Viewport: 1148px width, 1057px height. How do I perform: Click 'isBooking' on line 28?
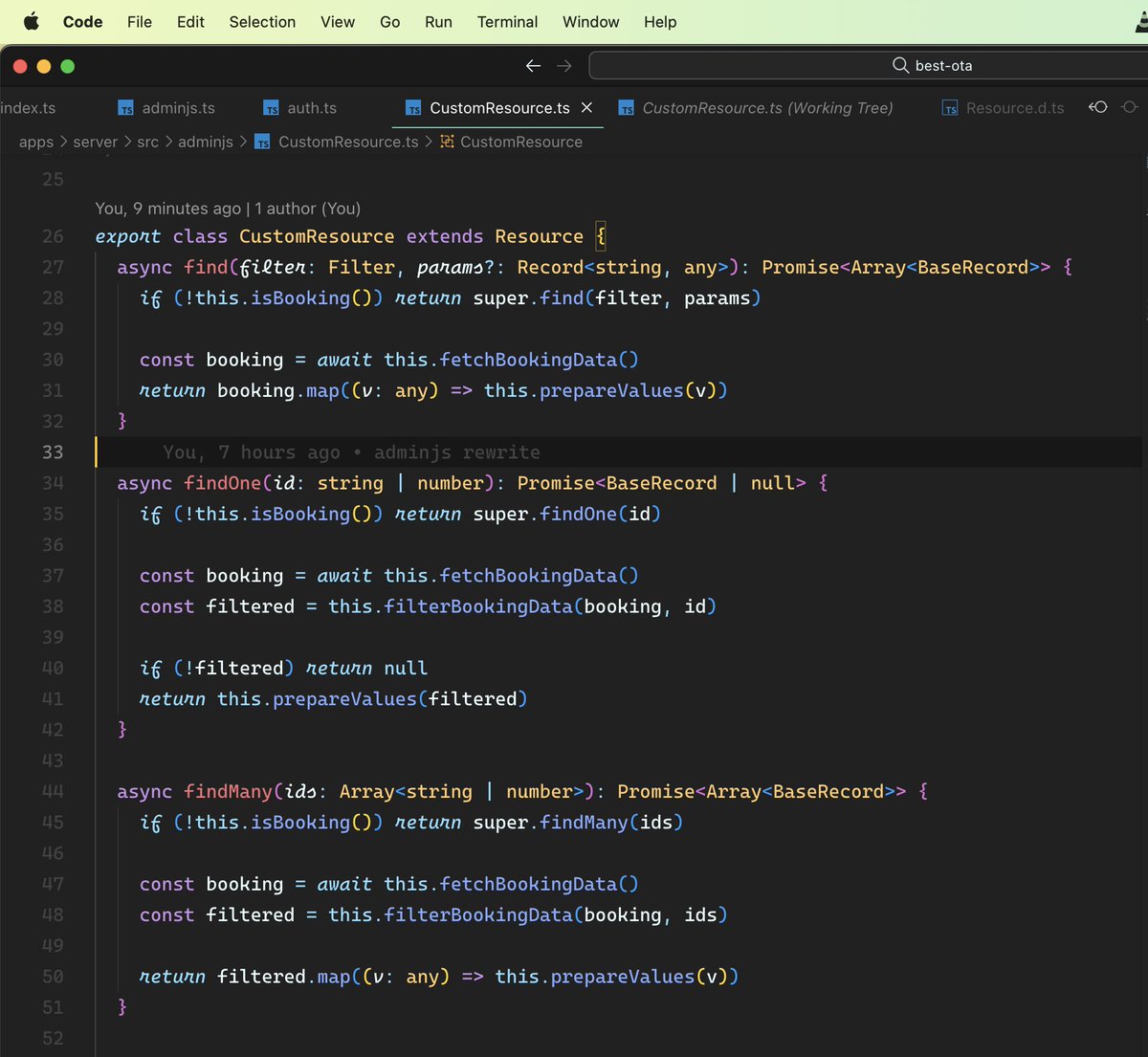point(300,297)
